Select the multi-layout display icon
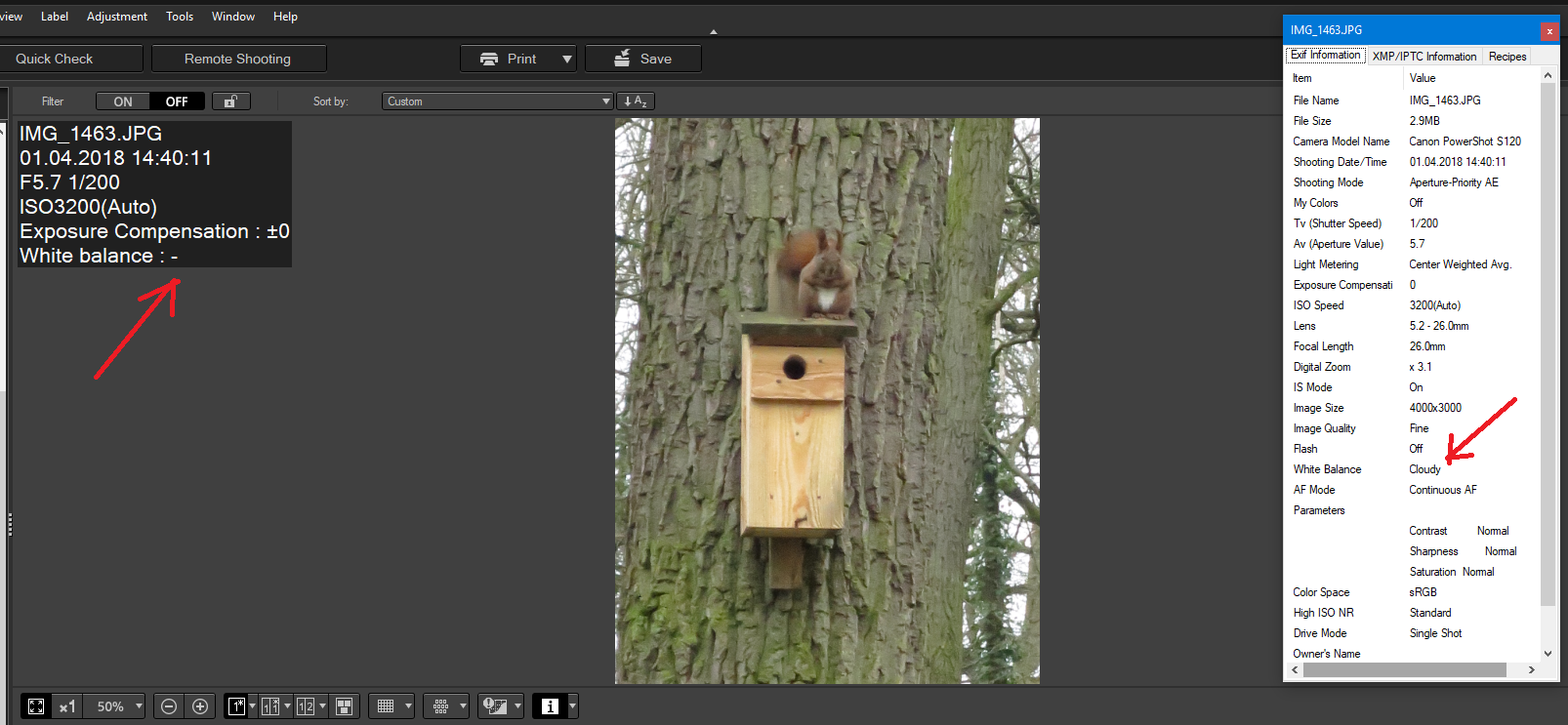Screen dimensions: 1568x725 click(x=344, y=706)
